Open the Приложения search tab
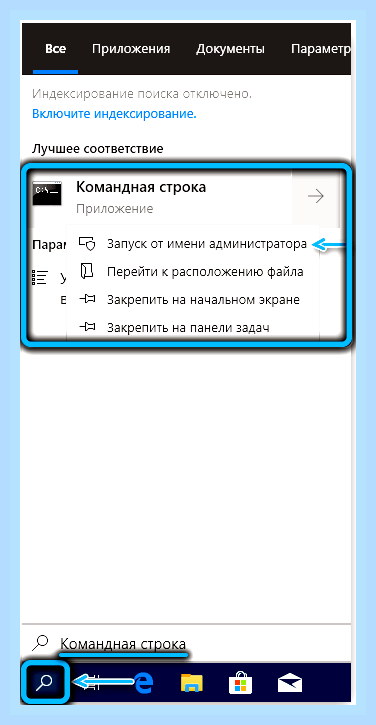Image resolution: width=376 pixels, height=725 pixels. (131, 49)
